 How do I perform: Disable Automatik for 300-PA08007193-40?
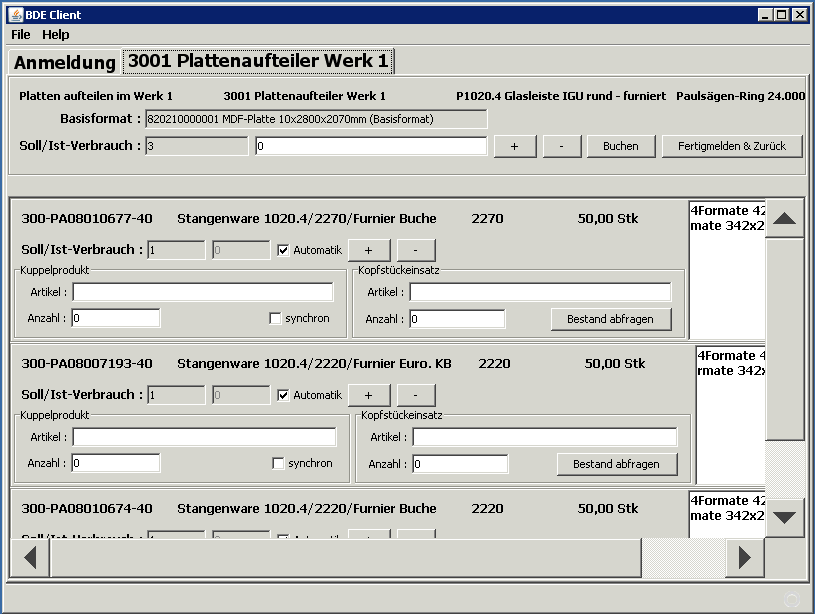click(284, 395)
